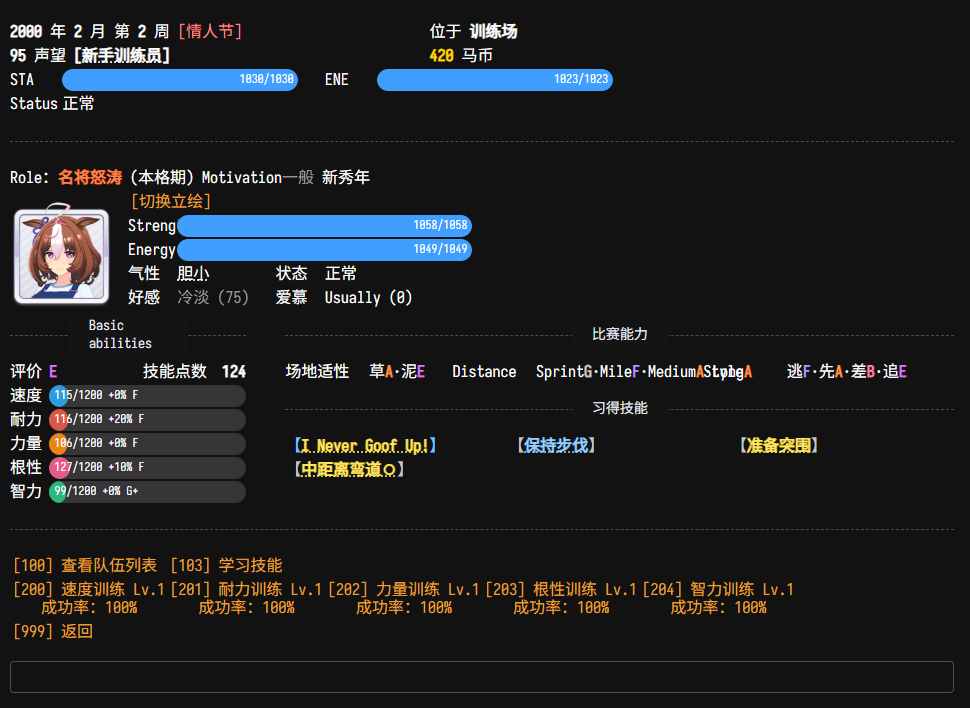Focus the command input field
Image resolution: width=970 pixels, height=708 pixels.
pyautogui.click(x=481, y=676)
